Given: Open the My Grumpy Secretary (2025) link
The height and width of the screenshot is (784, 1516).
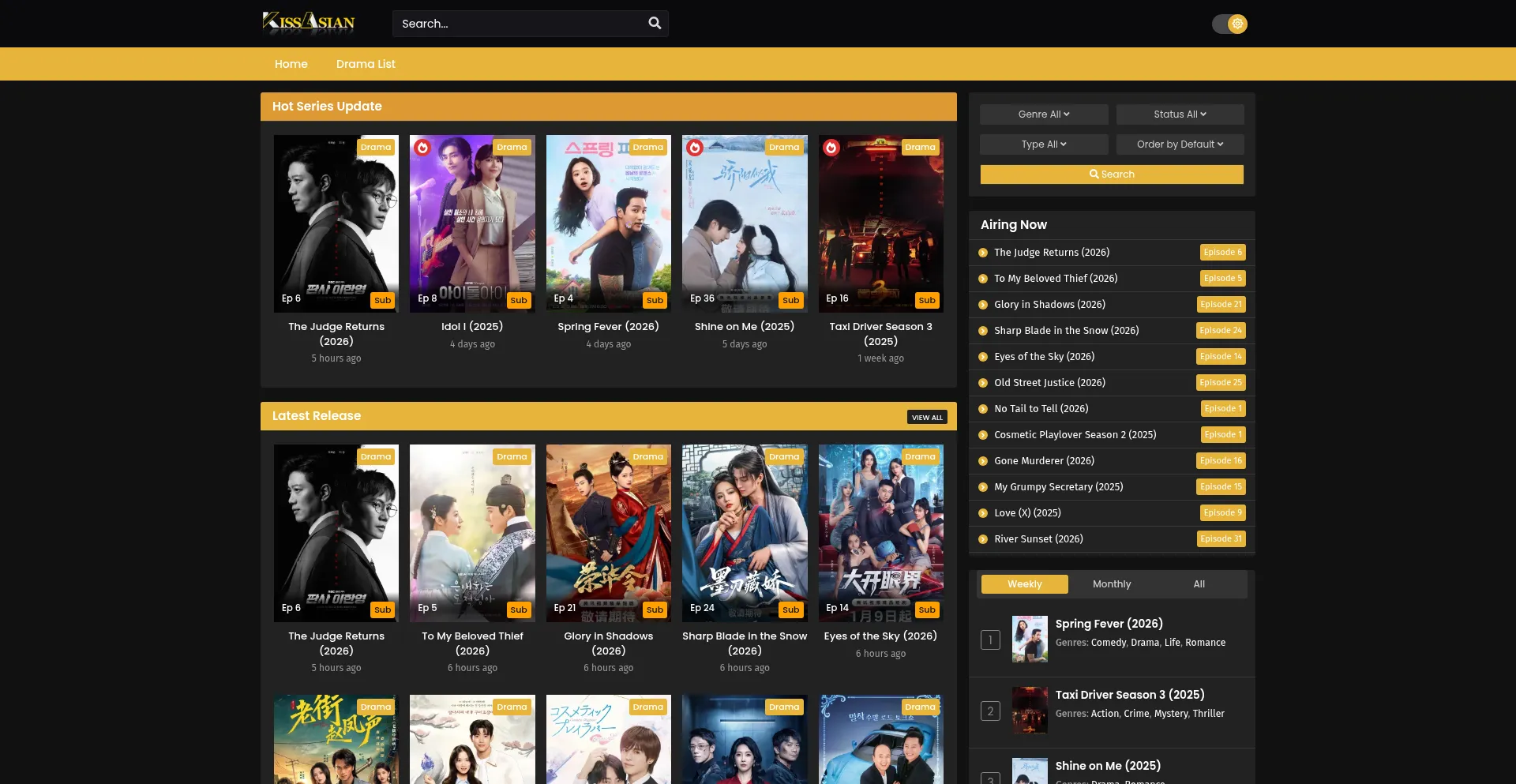Looking at the screenshot, I should (1058, 487).
